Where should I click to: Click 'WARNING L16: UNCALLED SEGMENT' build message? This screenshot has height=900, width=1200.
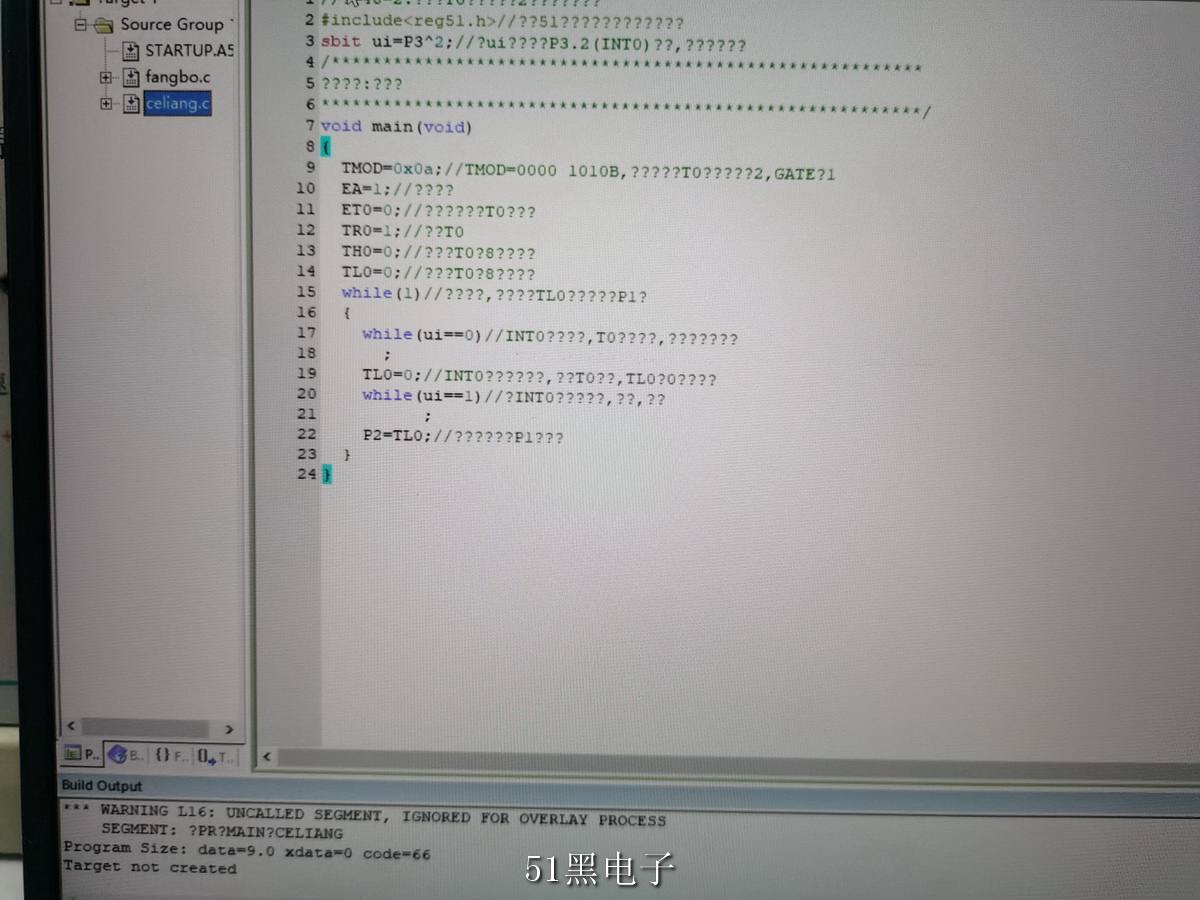(363, 816)
